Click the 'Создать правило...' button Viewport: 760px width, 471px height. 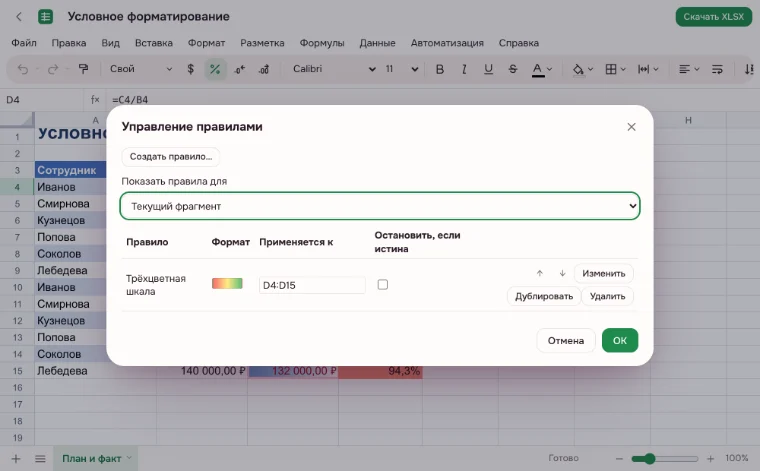coord(171,157)
